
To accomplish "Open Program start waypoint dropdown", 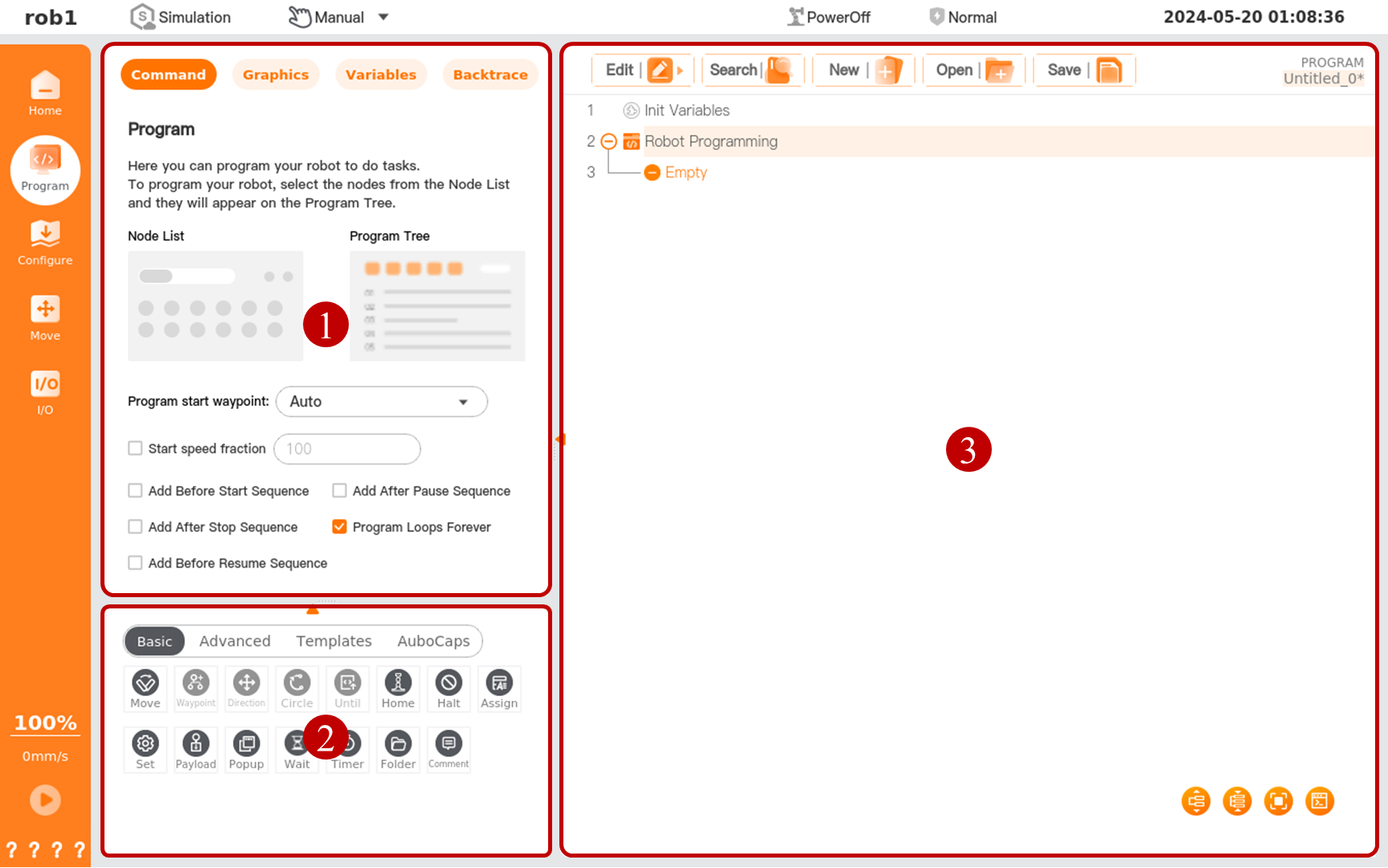I will click(381, 402).
